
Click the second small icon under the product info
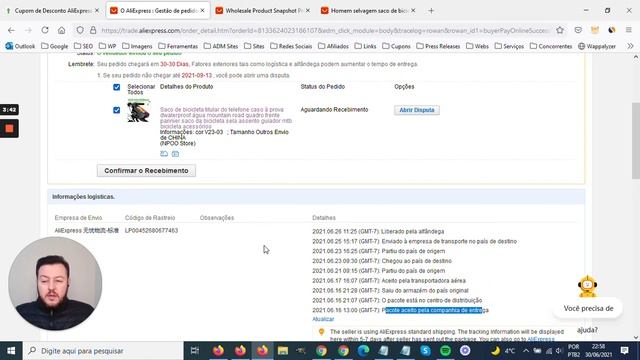[x=176, y=154]
